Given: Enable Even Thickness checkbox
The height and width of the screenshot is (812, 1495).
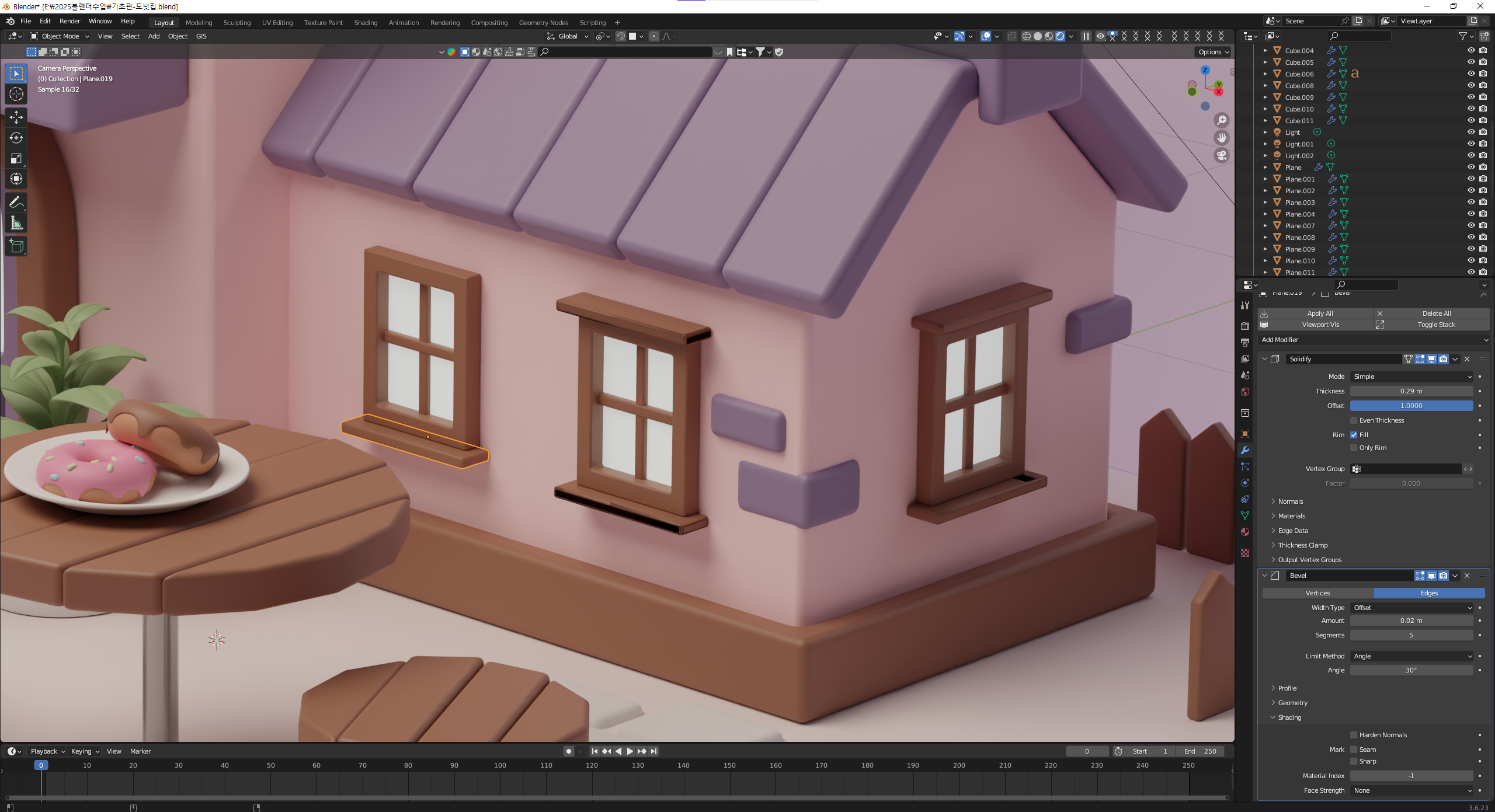Looking at the screenshot, I should point(1354,420).
